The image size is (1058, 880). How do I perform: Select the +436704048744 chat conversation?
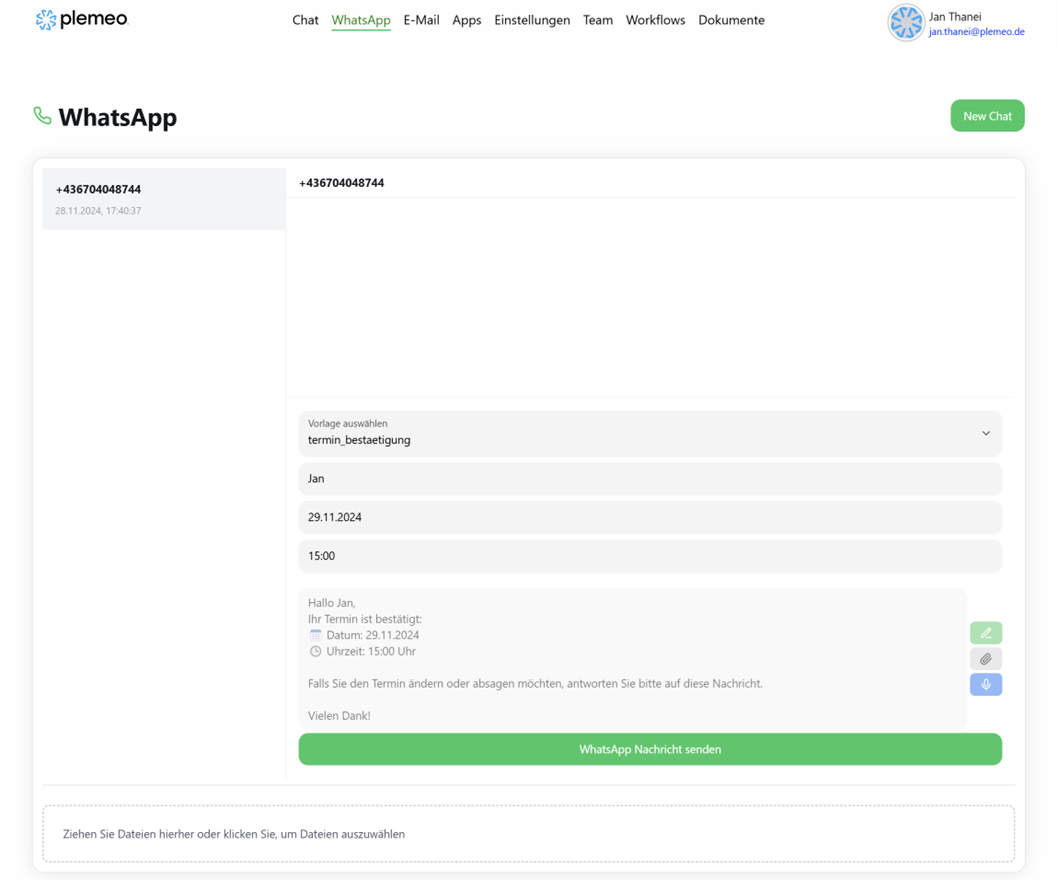[x=162, y=198]
